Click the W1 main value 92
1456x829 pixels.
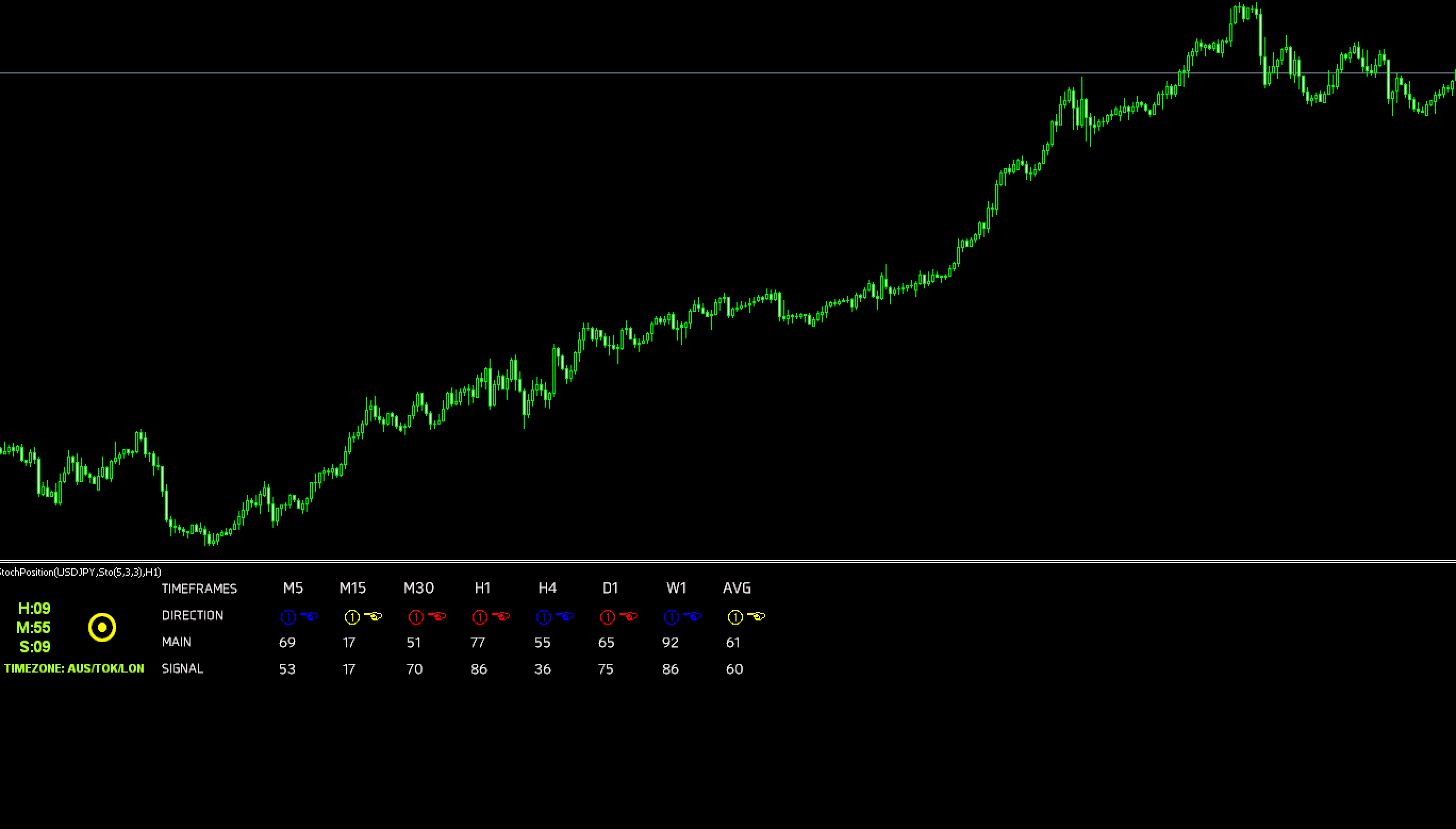pos(670,643)
